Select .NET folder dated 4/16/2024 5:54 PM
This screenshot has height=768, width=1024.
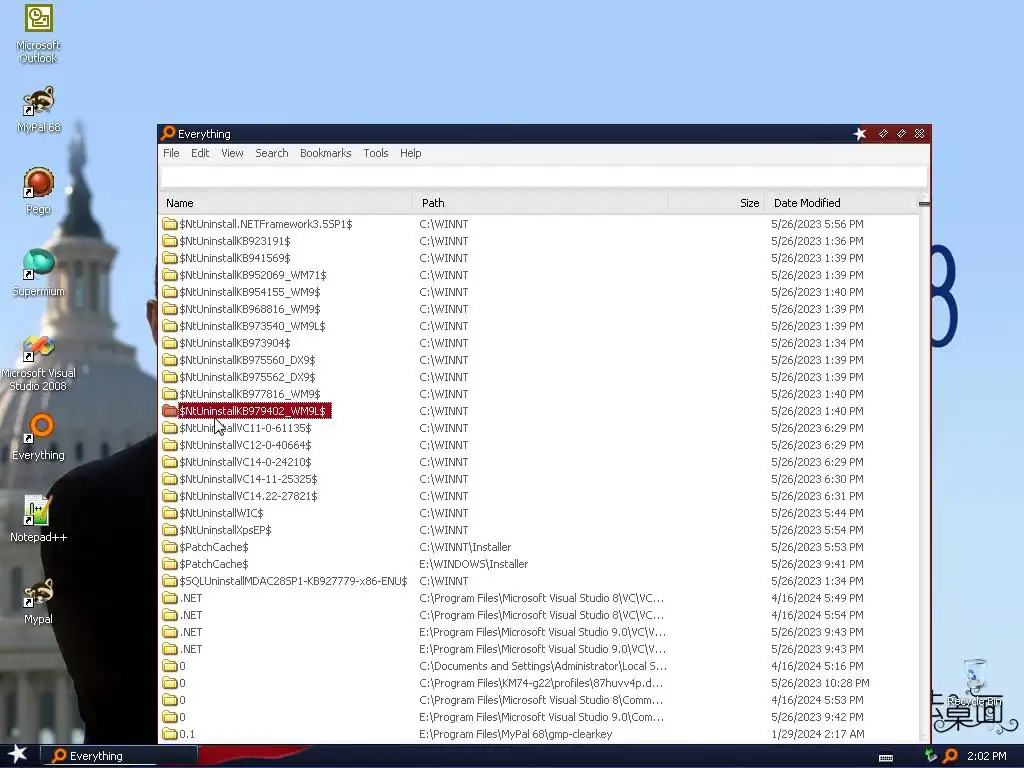point(539,615)
